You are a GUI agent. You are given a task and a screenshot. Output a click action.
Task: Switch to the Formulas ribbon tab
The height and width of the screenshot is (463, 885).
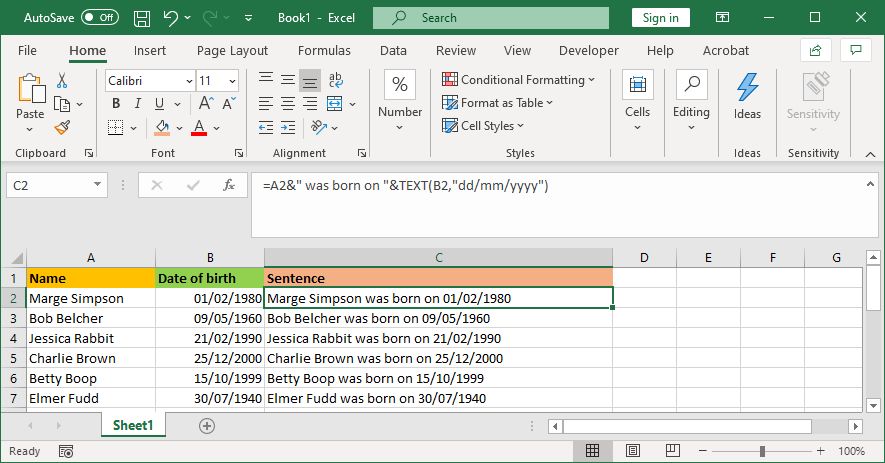tap(324, 50)
